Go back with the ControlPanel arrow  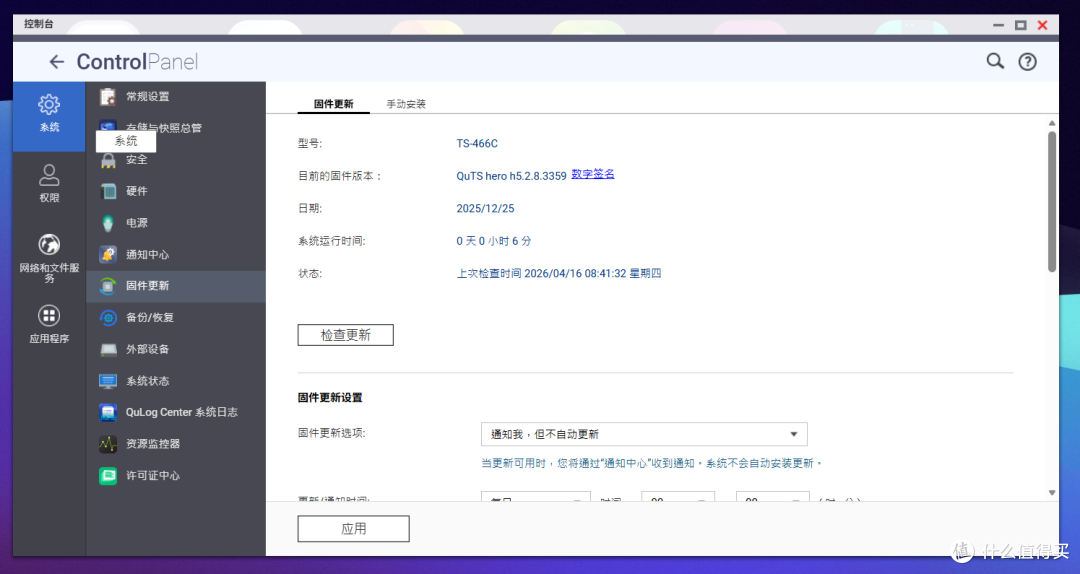[56, 62]
